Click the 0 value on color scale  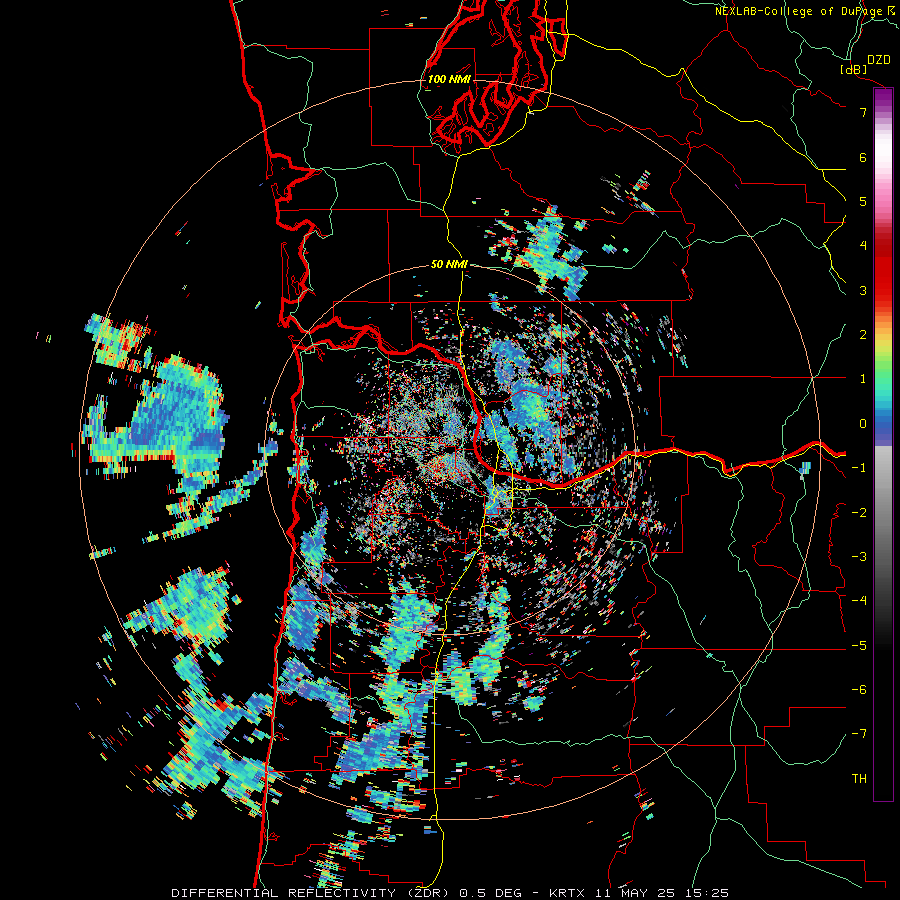click(x=863, y=424)
